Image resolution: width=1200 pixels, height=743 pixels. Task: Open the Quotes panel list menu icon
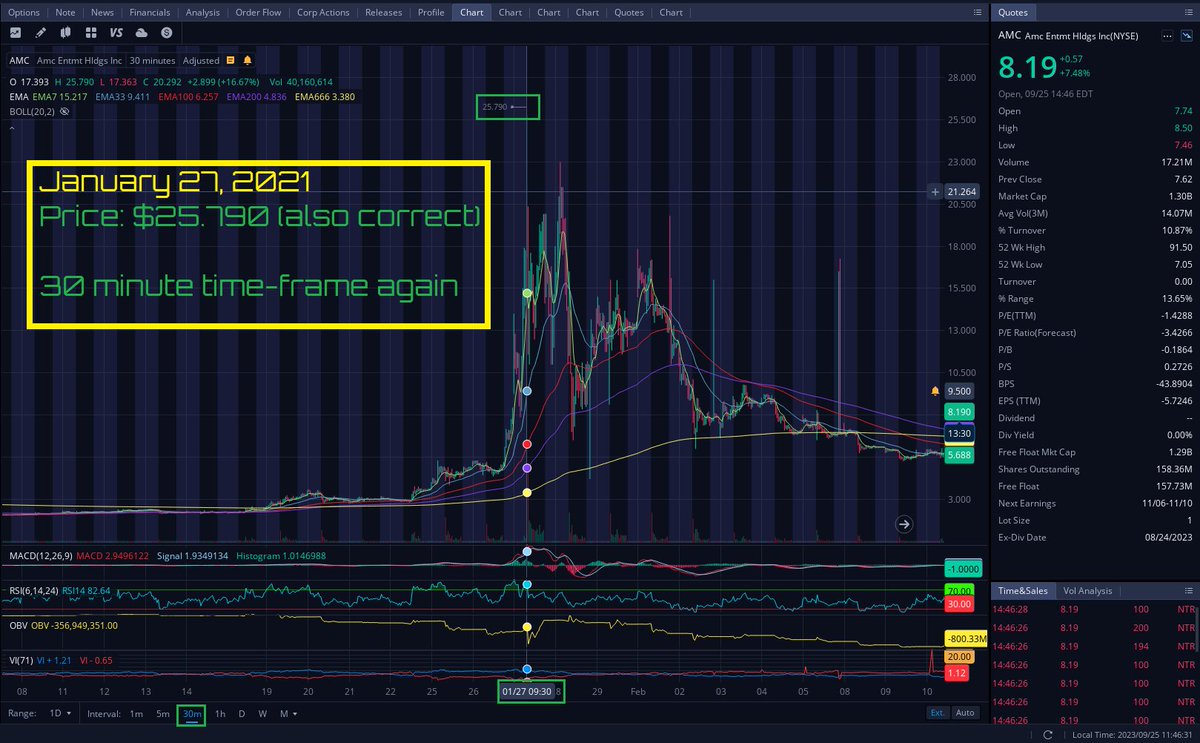click(1188, 13)
